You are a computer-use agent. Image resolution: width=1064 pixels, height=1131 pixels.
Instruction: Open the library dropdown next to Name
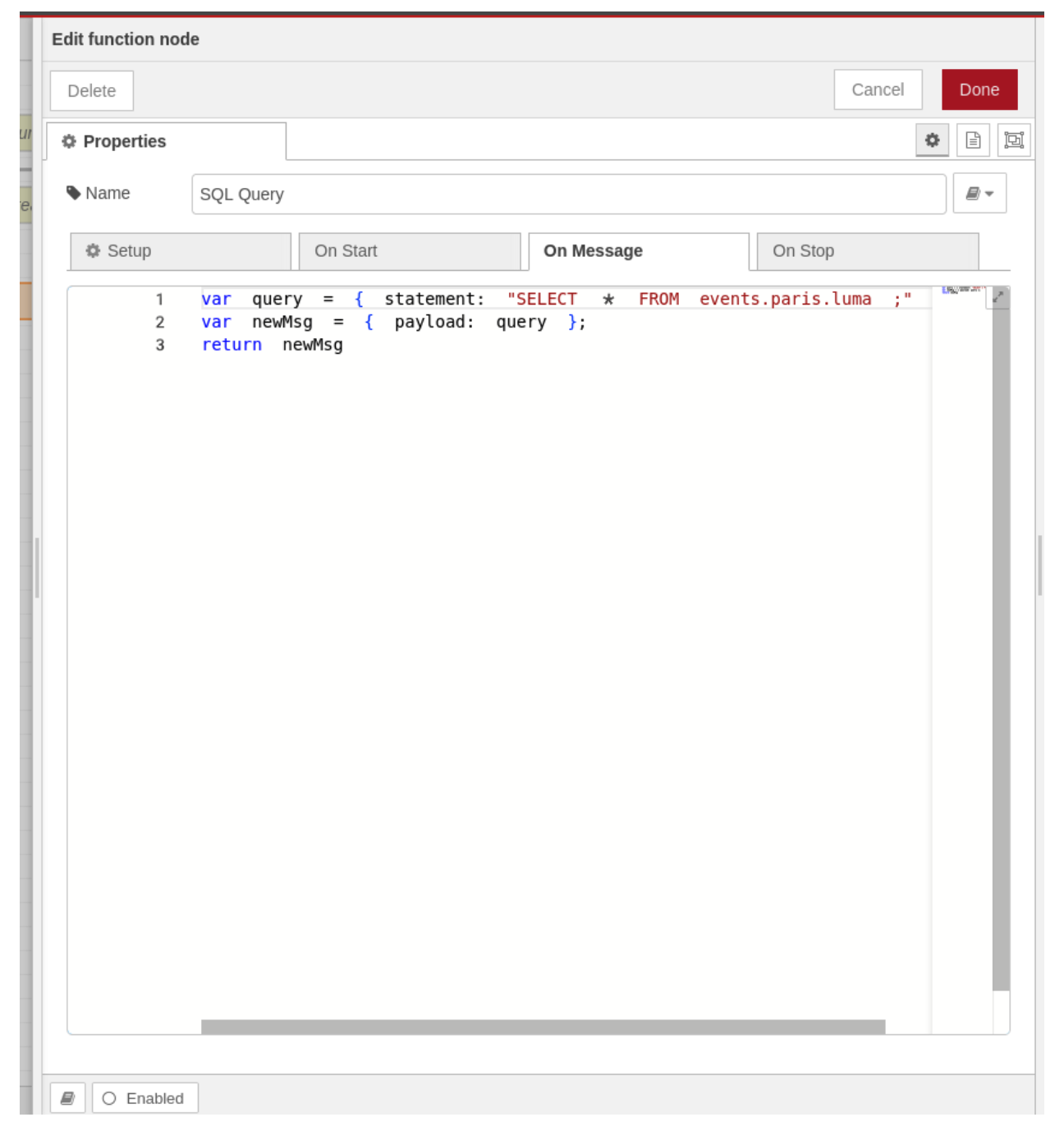pyautogui.click(x=979, y=194)
